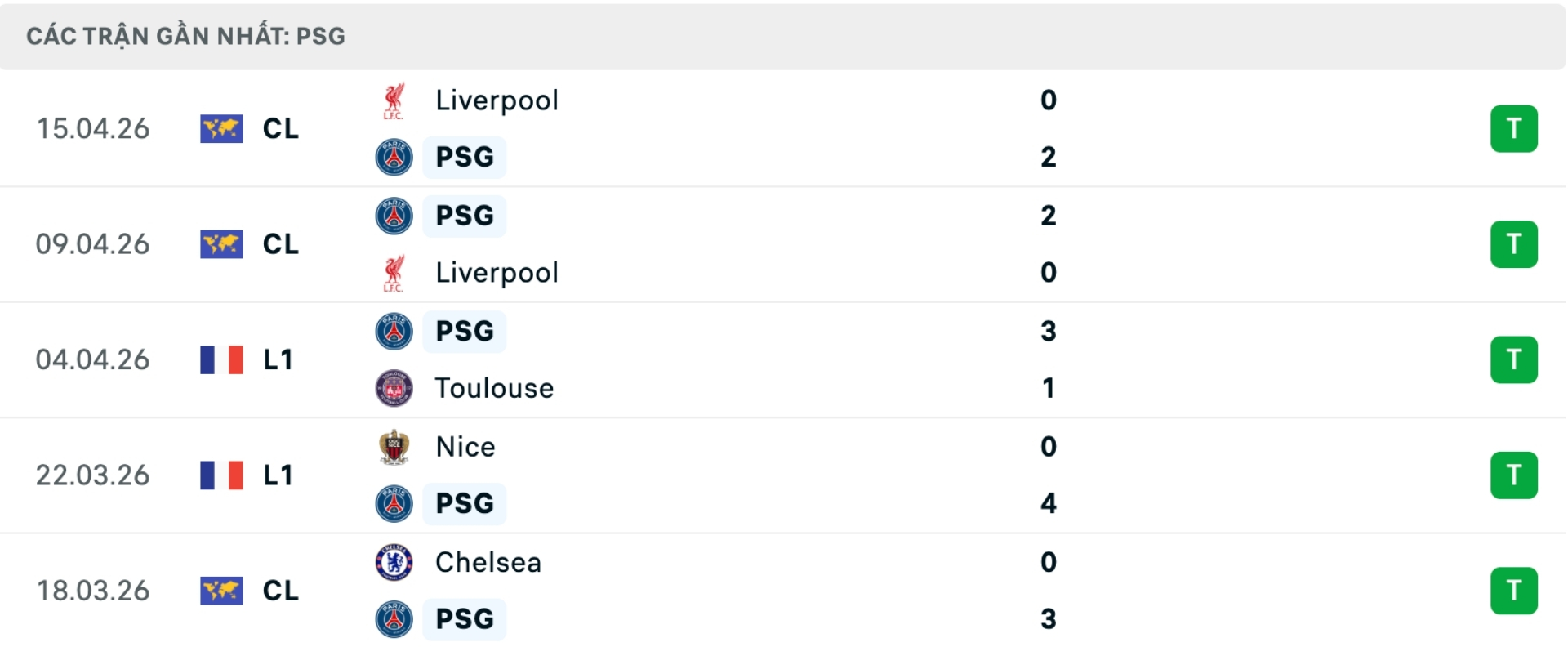Click the Nice club crest
1568x647 pixels.
click(x=394, y=447)
